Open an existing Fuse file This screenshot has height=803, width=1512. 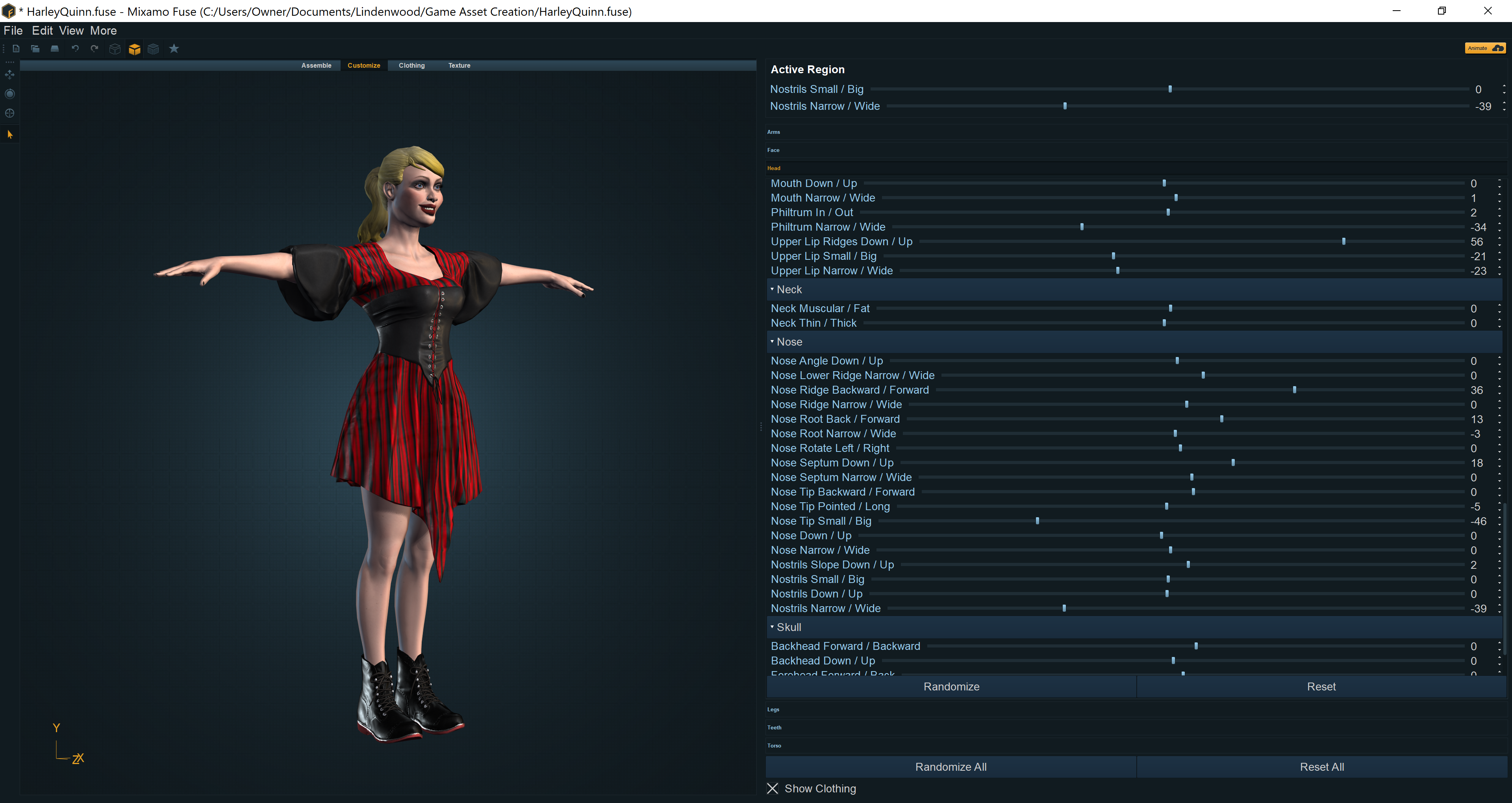(35, 49)
